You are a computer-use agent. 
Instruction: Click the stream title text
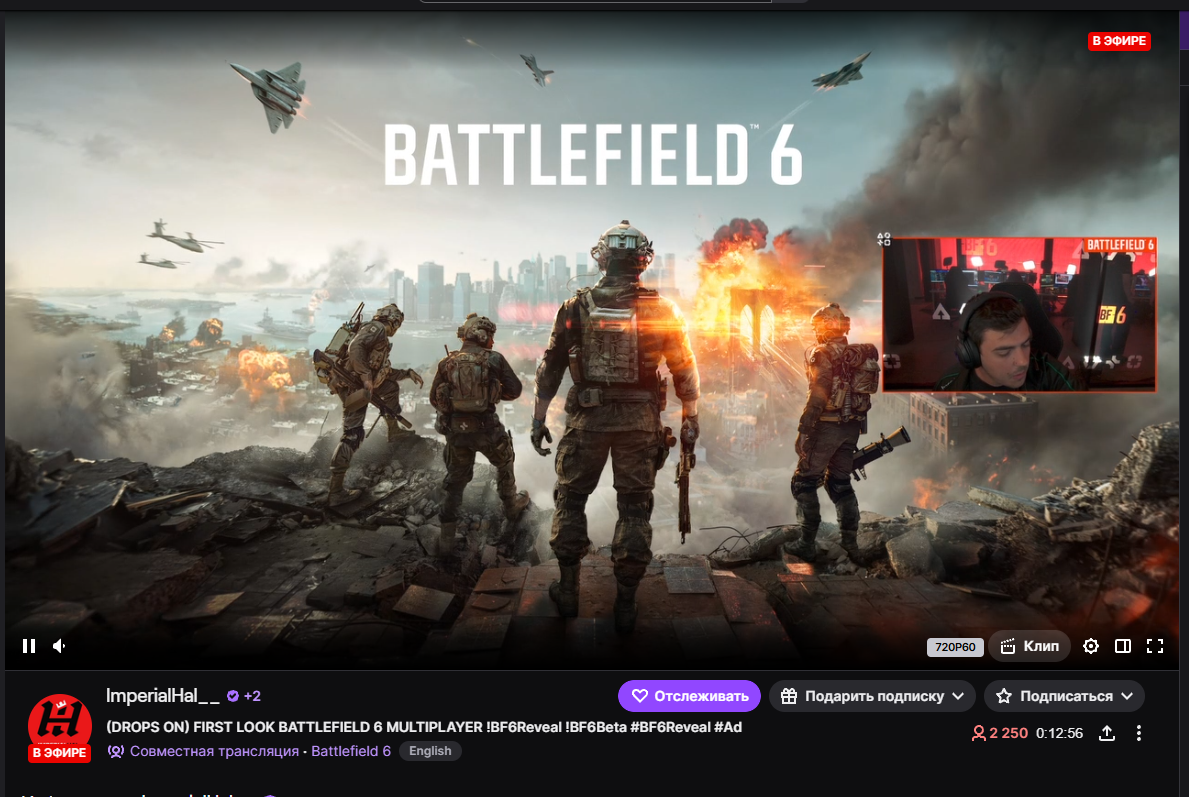pyautogui.click(x=424, y=727)
